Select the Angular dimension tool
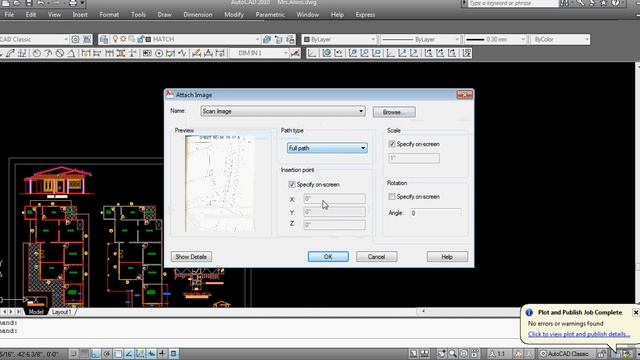This screenshot has height=360, width=640. coord(71,53)
